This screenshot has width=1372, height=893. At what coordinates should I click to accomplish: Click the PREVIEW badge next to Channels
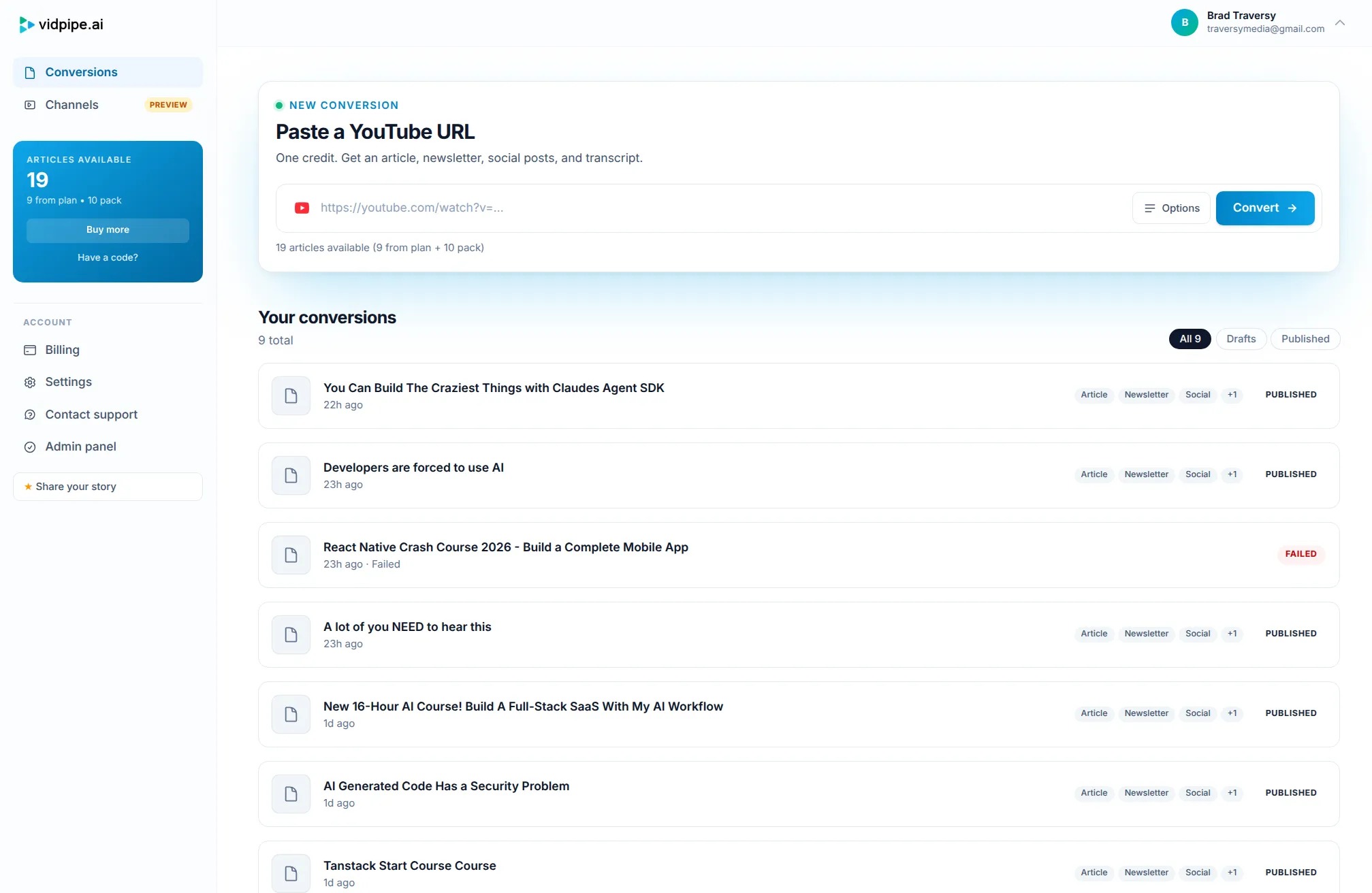click(168, 105)
